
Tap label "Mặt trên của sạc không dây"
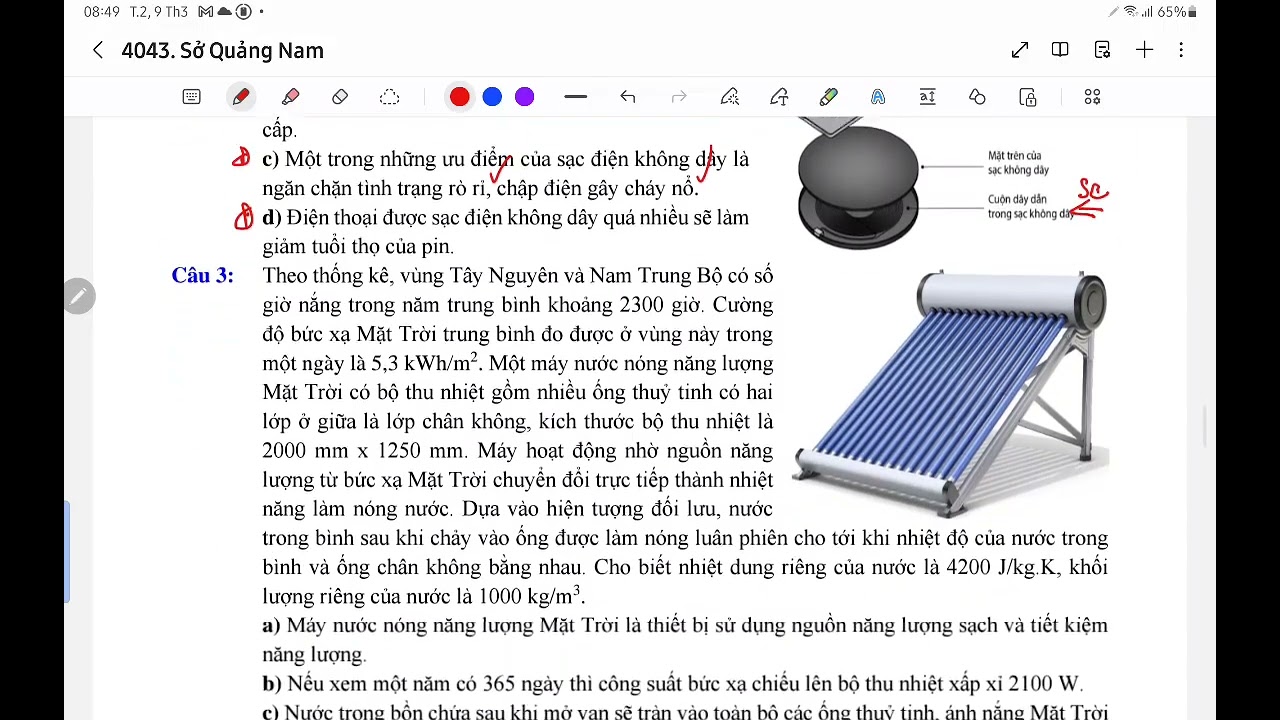click(1018, 163)
